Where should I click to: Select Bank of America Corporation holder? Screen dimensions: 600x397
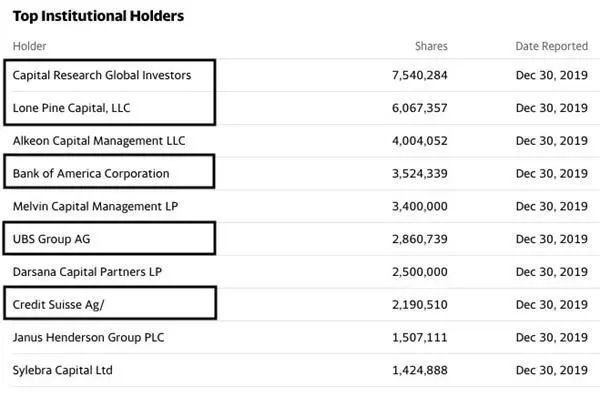click(x=91, y=174)
